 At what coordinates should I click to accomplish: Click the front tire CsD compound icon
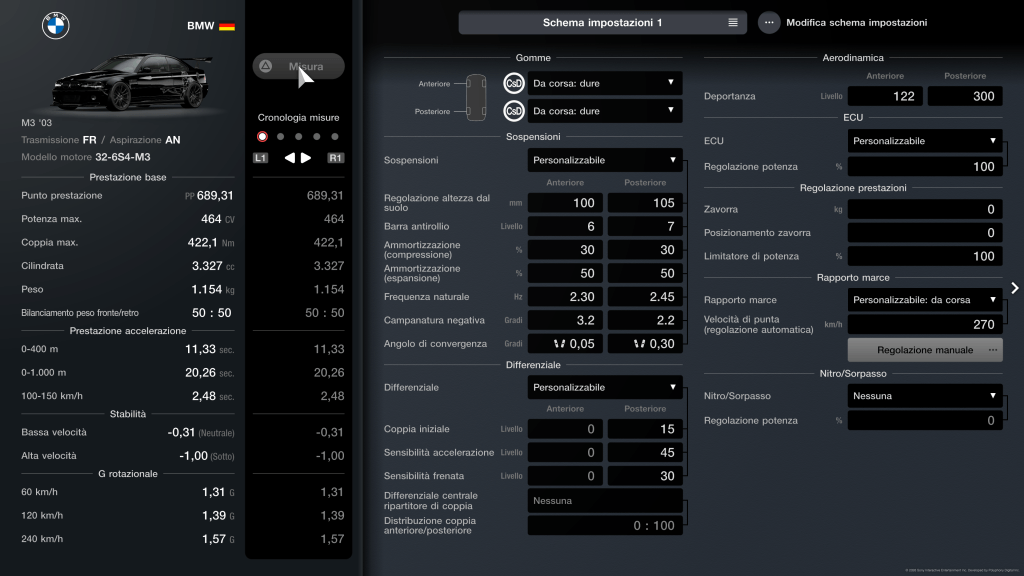pos(514,84)
